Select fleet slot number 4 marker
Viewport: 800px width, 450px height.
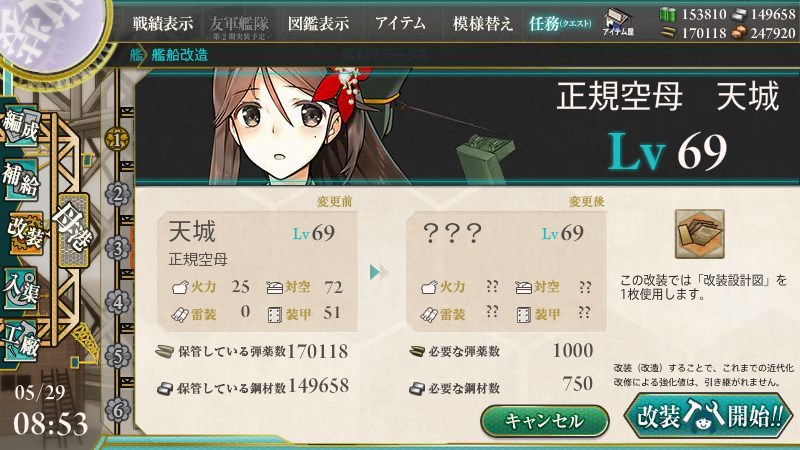[x=117, y=302]
